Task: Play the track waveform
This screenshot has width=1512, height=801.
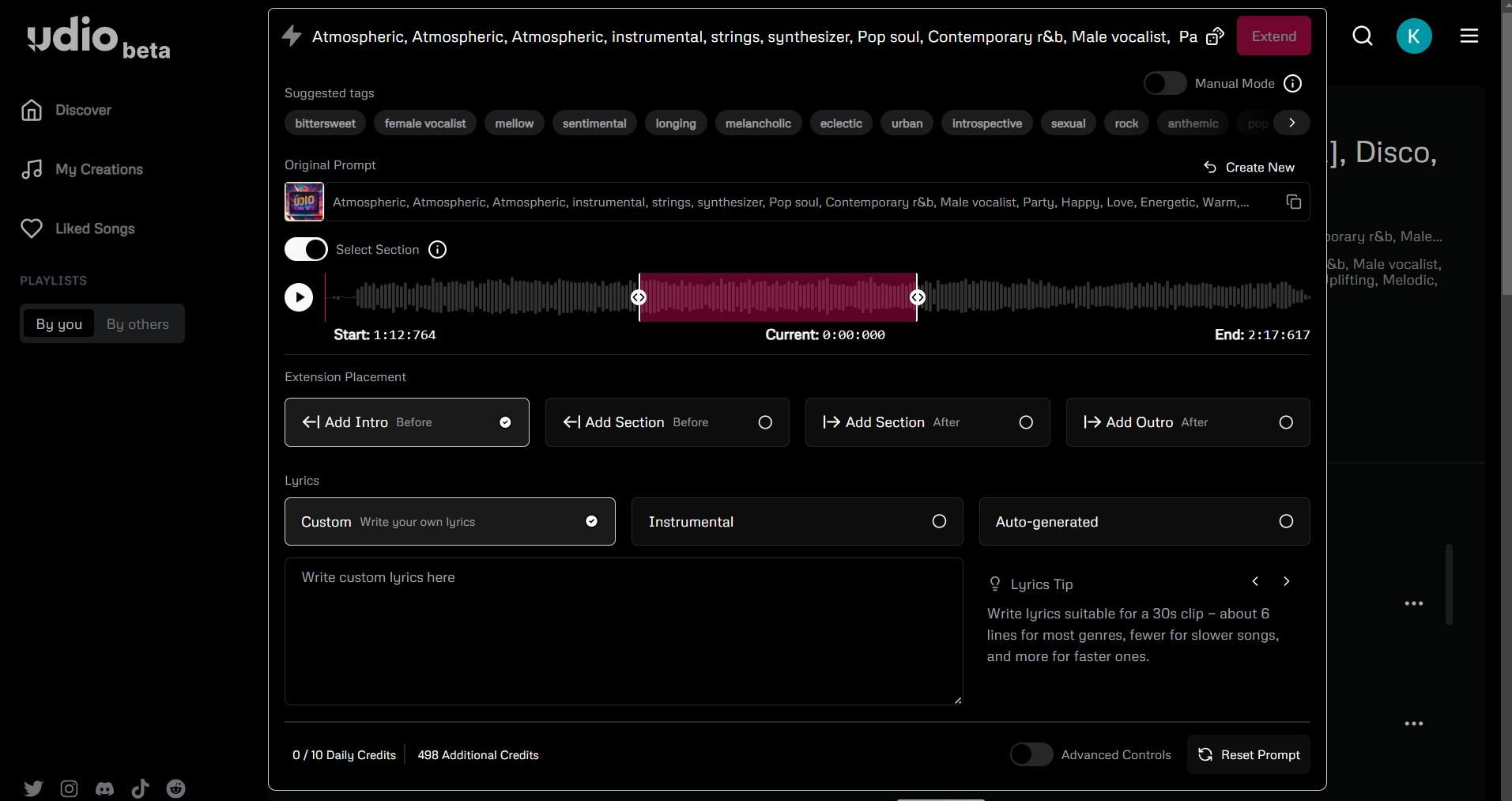Action: 299,297
